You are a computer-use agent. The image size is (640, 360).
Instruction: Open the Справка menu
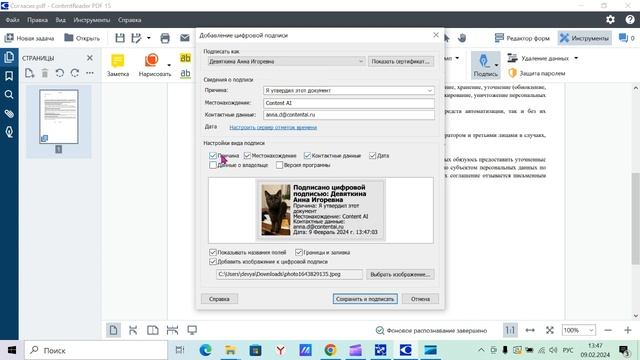129,20
